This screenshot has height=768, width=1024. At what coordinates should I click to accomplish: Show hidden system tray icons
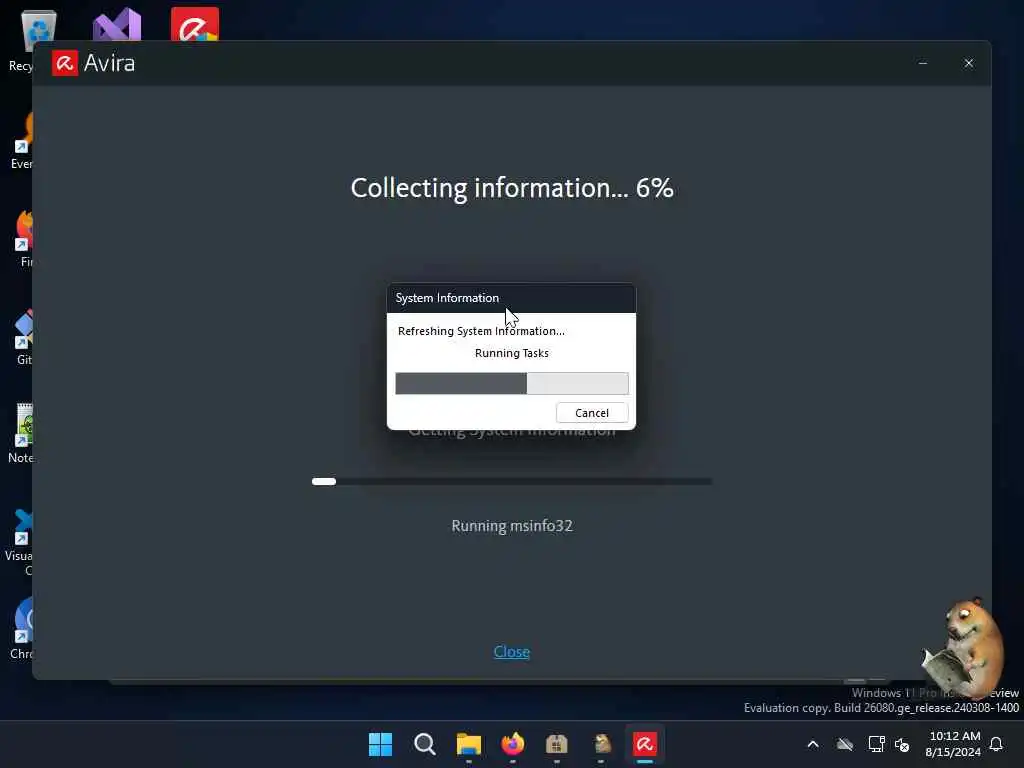point(813,744)
